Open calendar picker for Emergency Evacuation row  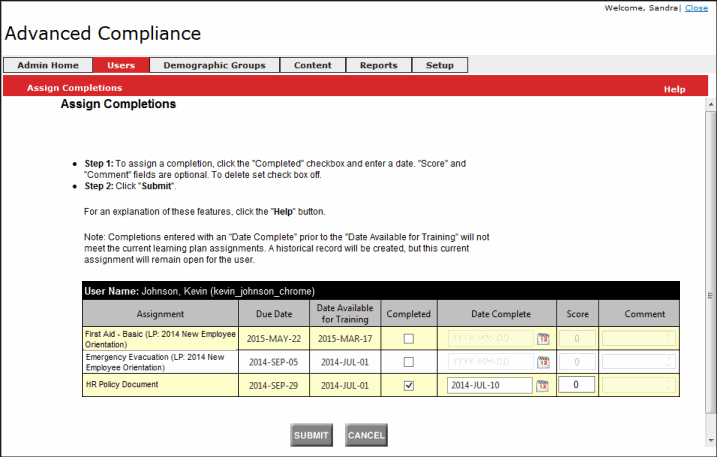coord(543,362)
